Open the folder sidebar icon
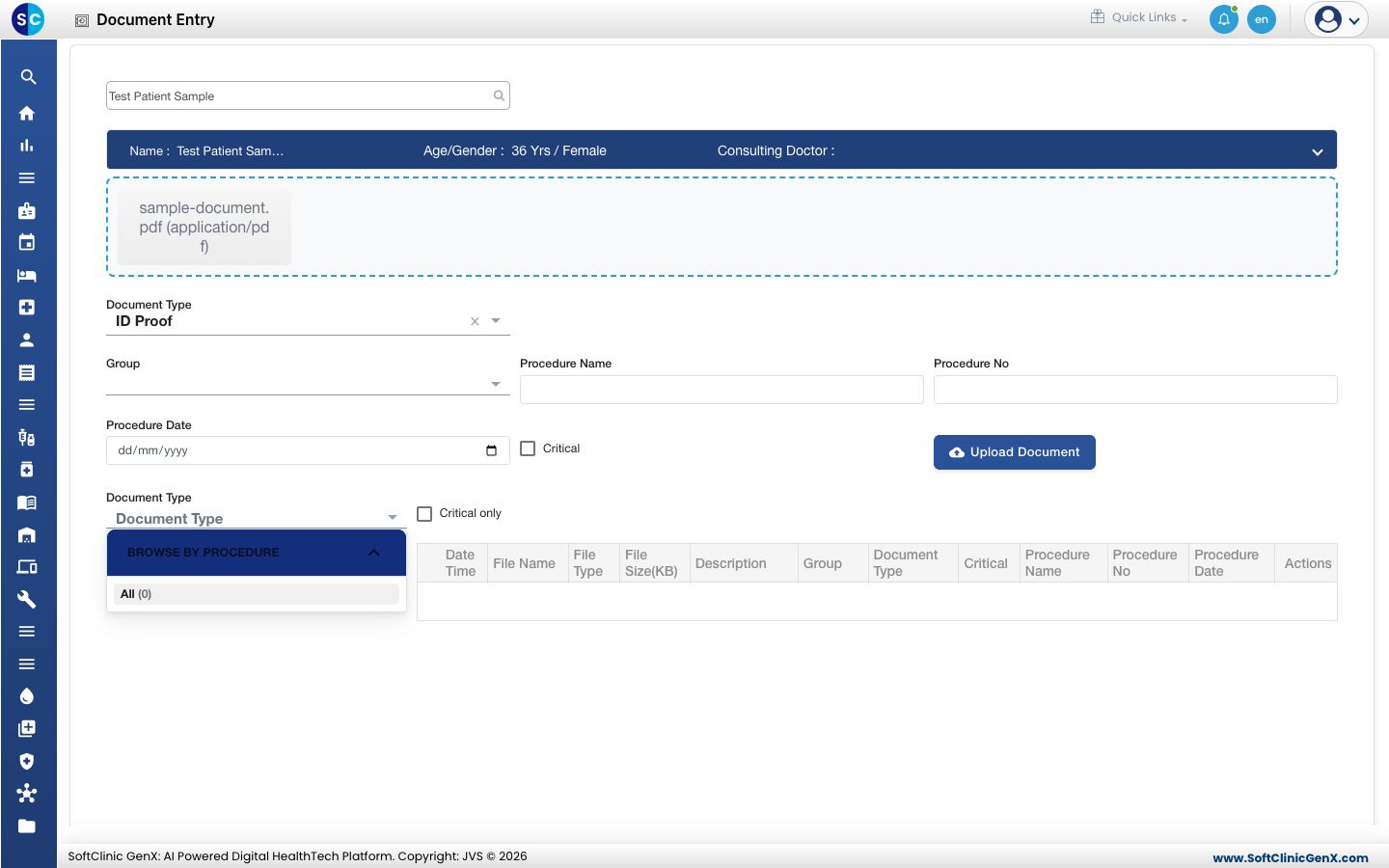Screen dimensions: 1389x868 (27, 826)
